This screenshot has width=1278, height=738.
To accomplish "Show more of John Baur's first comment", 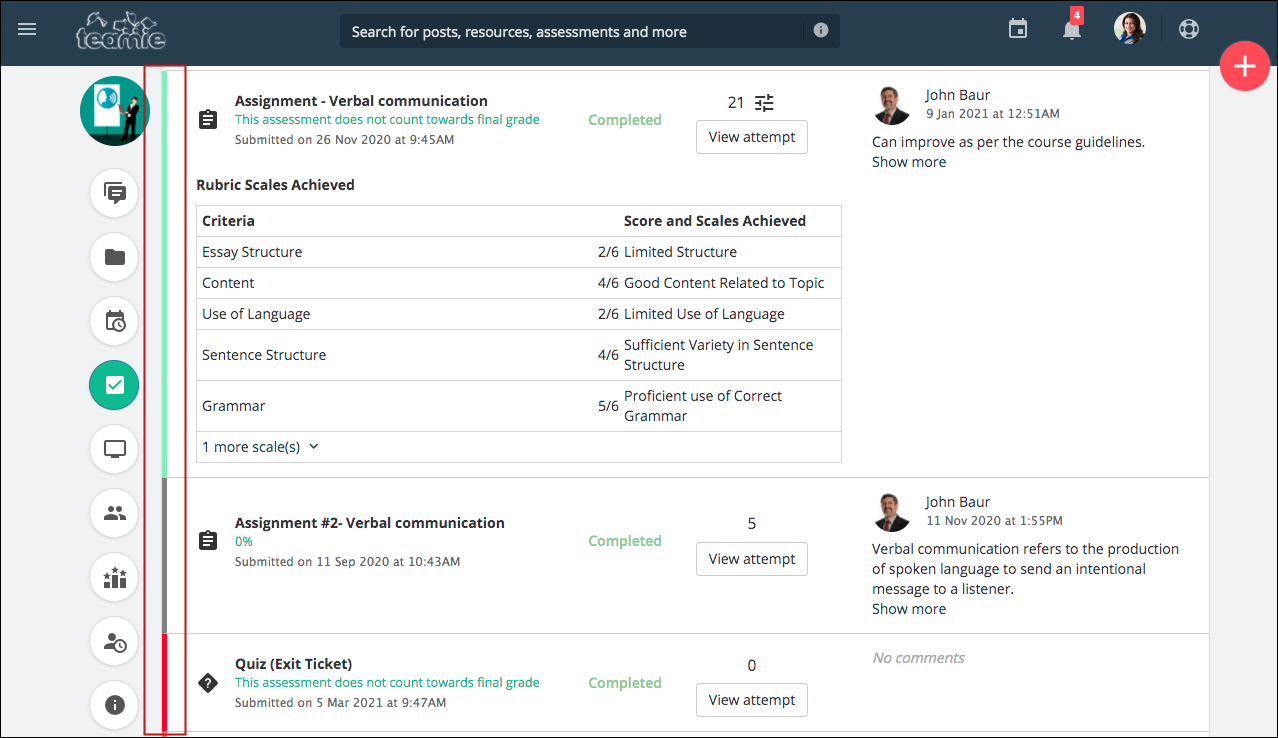I will coord(908,162).
